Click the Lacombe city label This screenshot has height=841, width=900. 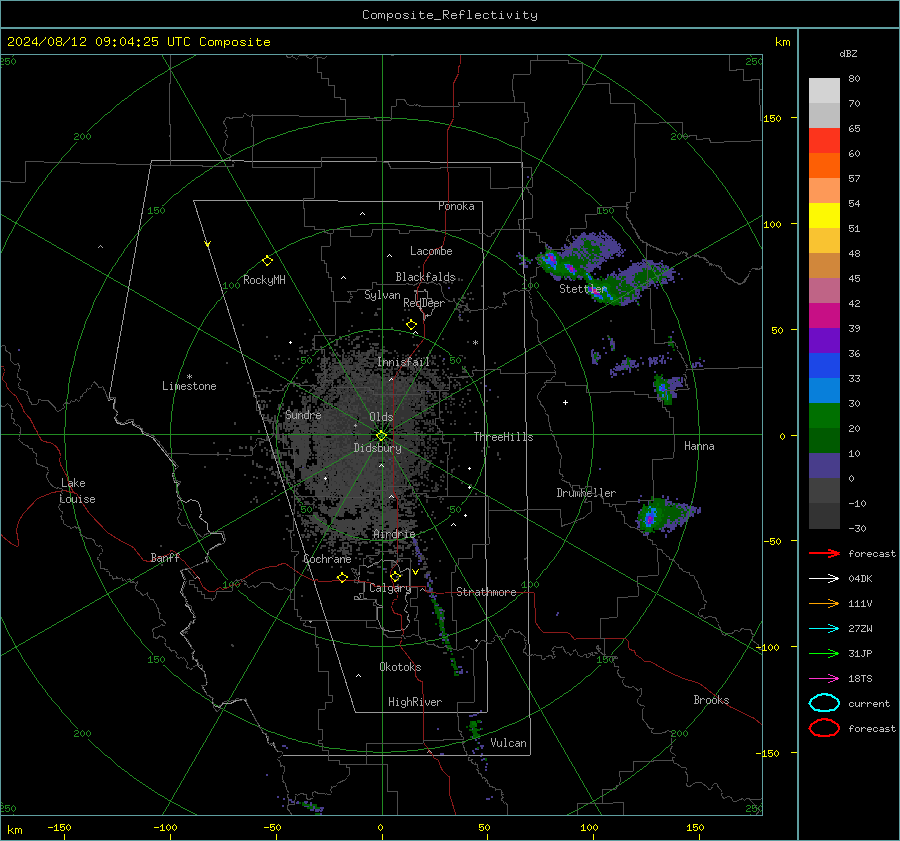431,251
